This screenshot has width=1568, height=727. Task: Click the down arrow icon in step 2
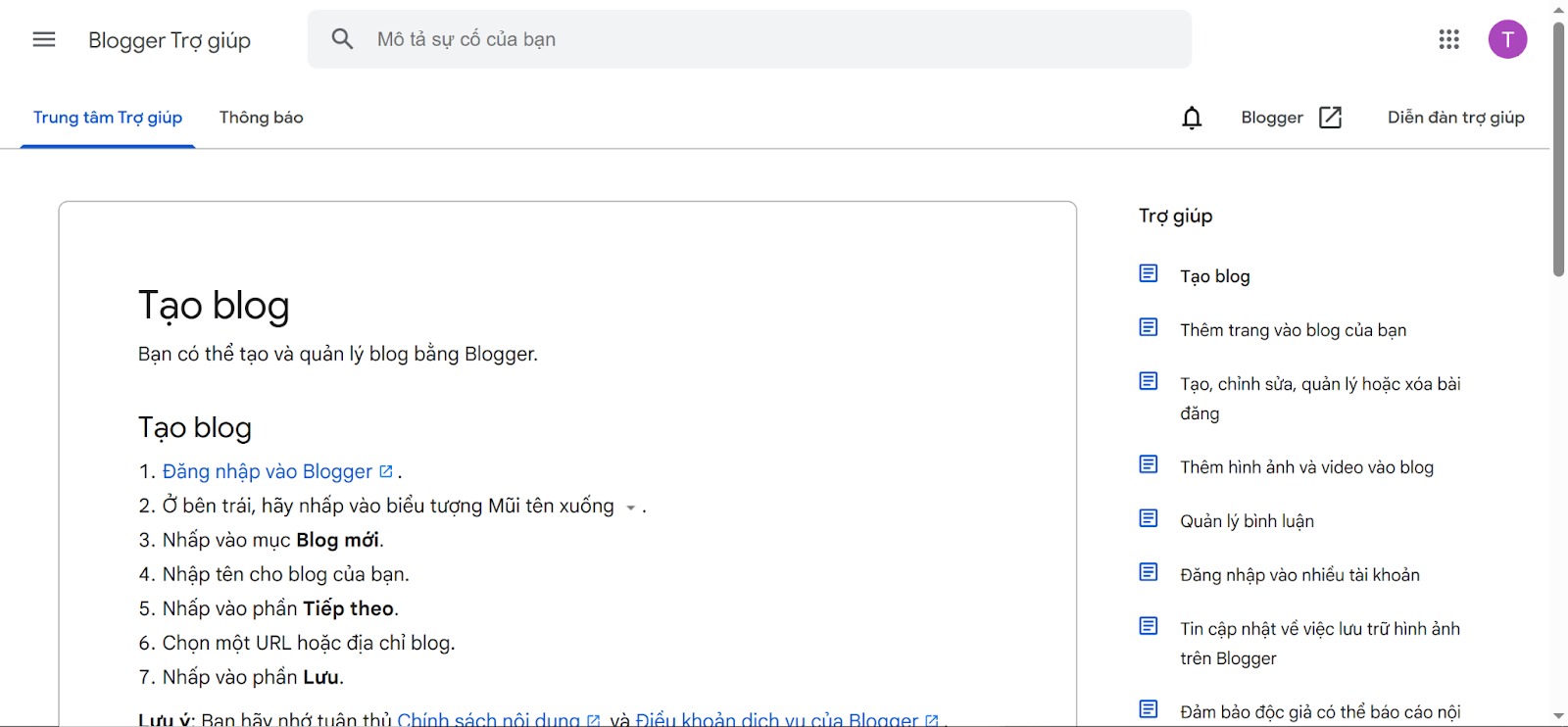(631, 509)
